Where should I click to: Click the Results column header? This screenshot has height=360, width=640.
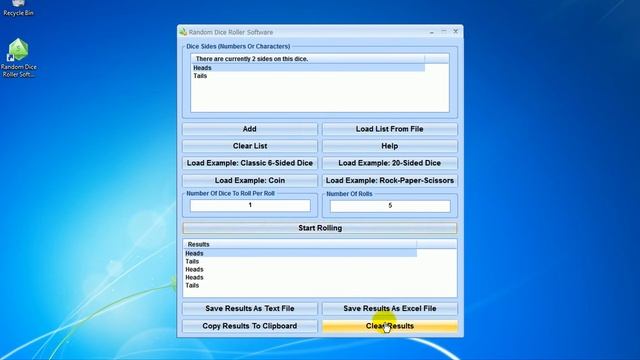pos(300,244)
